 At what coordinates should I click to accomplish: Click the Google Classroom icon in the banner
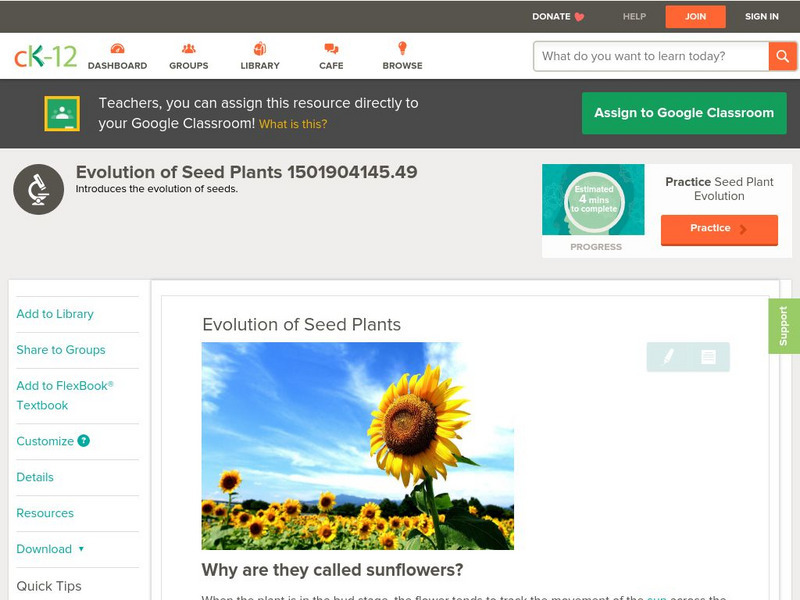[x=63, y=112]
